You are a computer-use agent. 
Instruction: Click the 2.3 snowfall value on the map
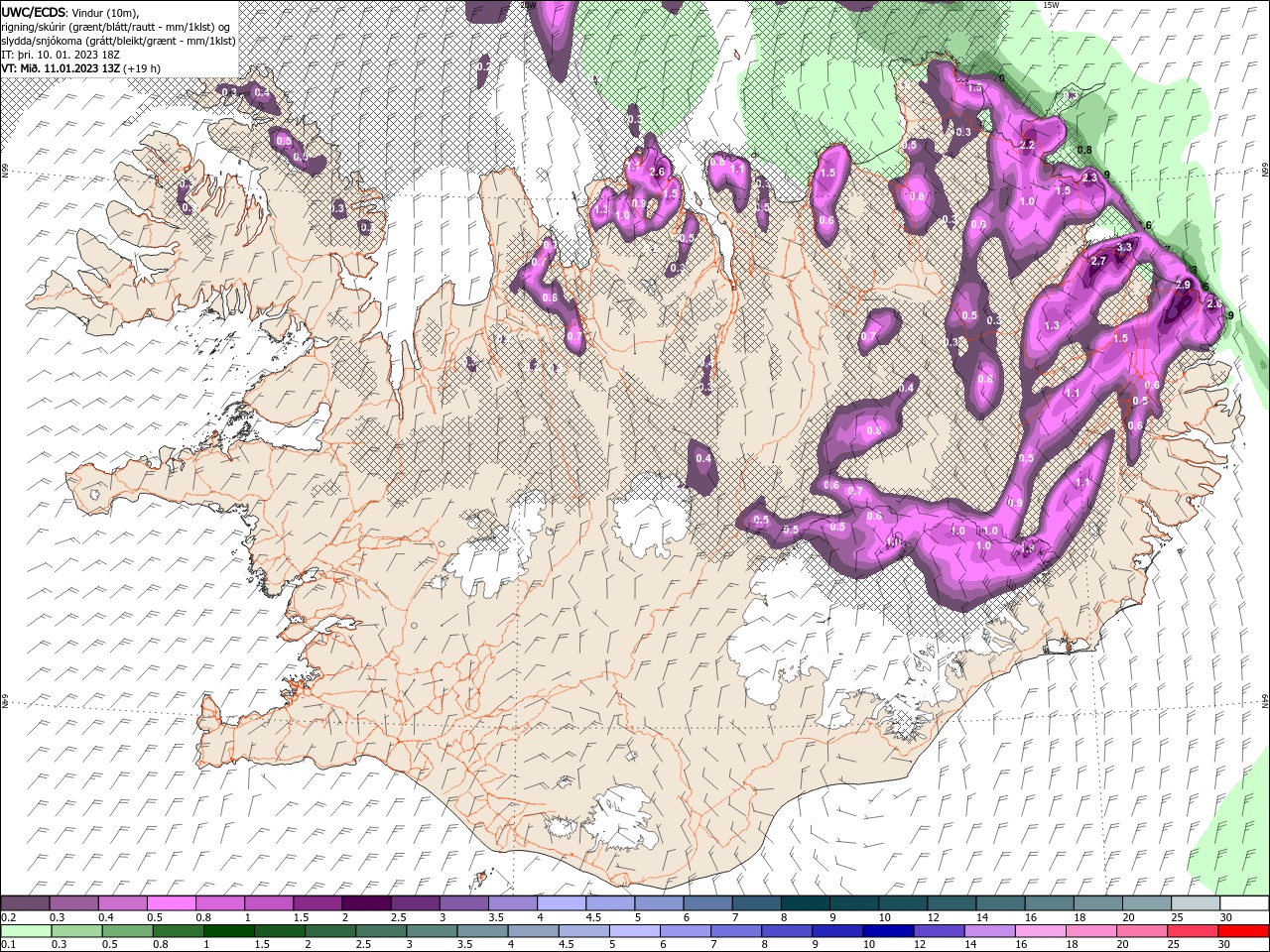click(x=1090, y=178)
